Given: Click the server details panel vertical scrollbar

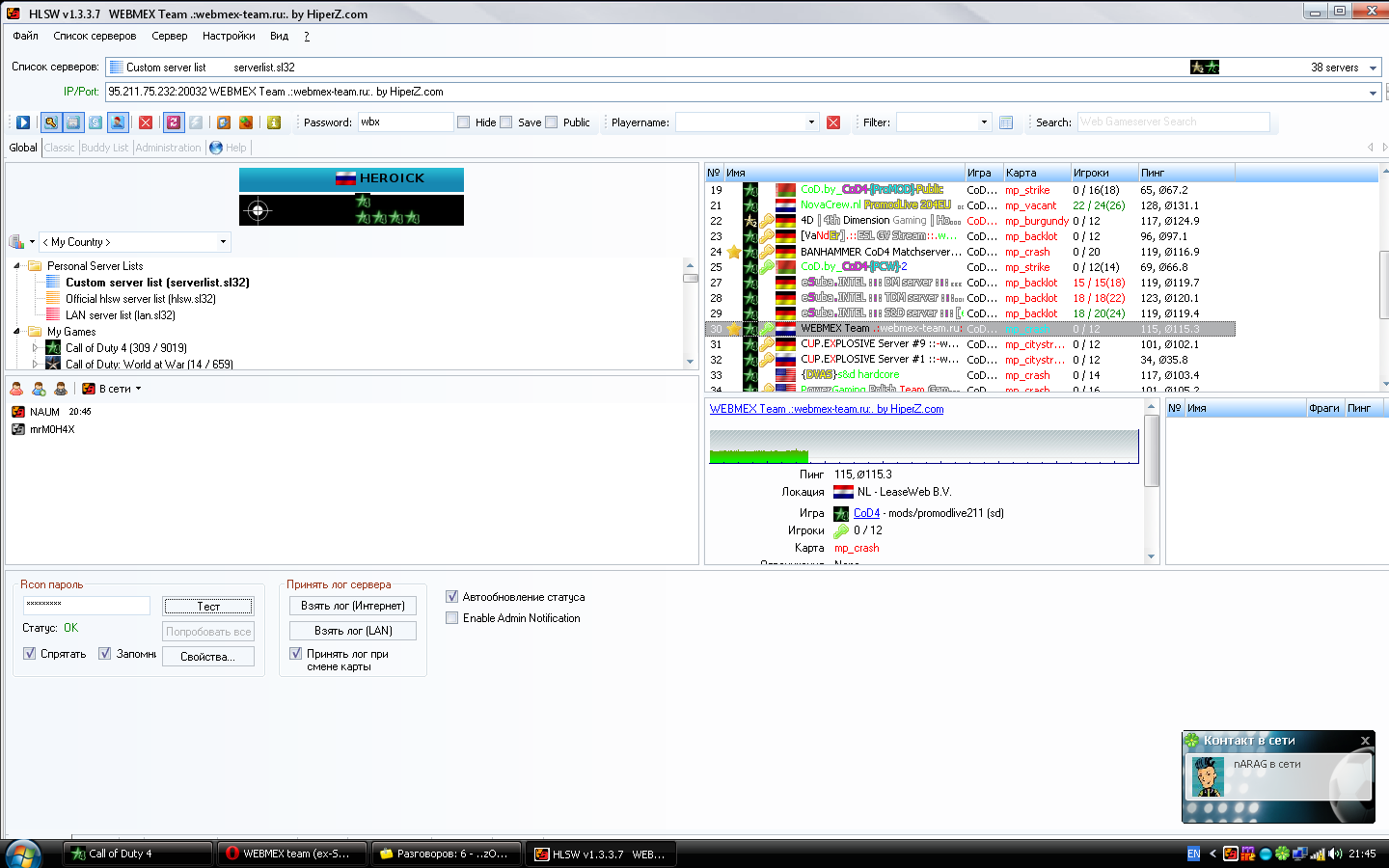Looking at the screenshot, I should (x=1151, y=480).
